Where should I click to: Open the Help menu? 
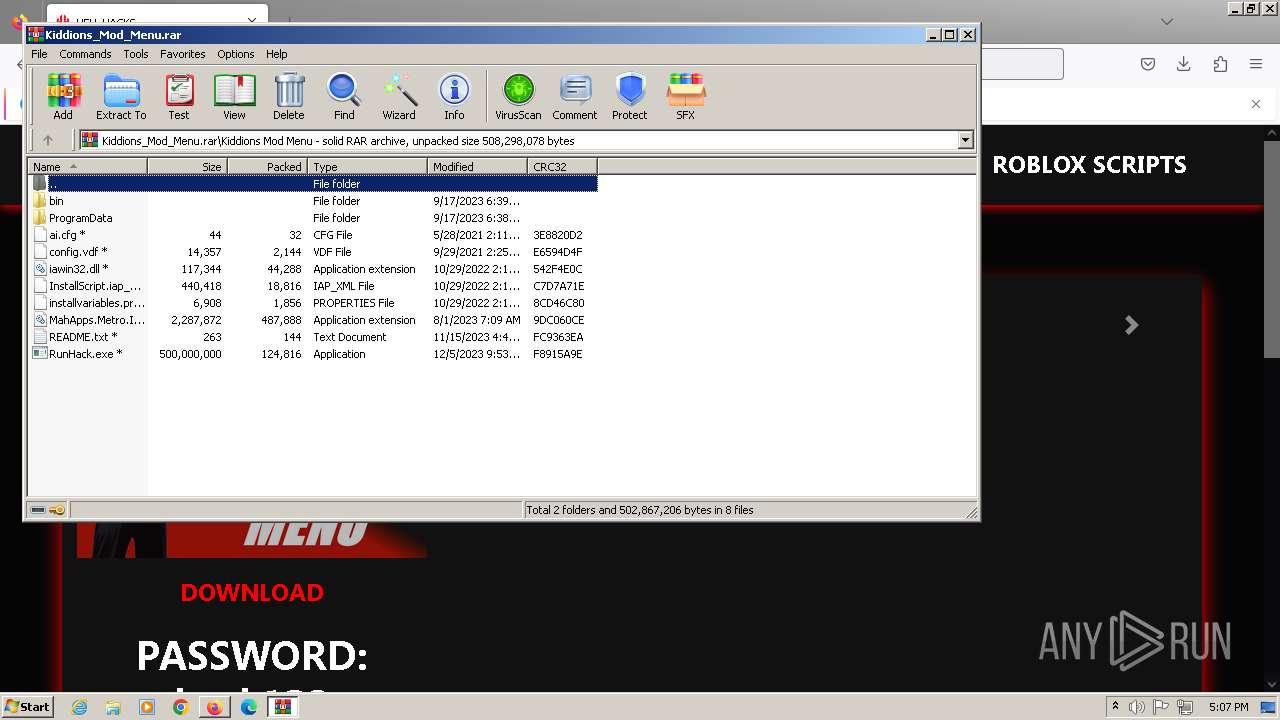[x=277, y=54]
